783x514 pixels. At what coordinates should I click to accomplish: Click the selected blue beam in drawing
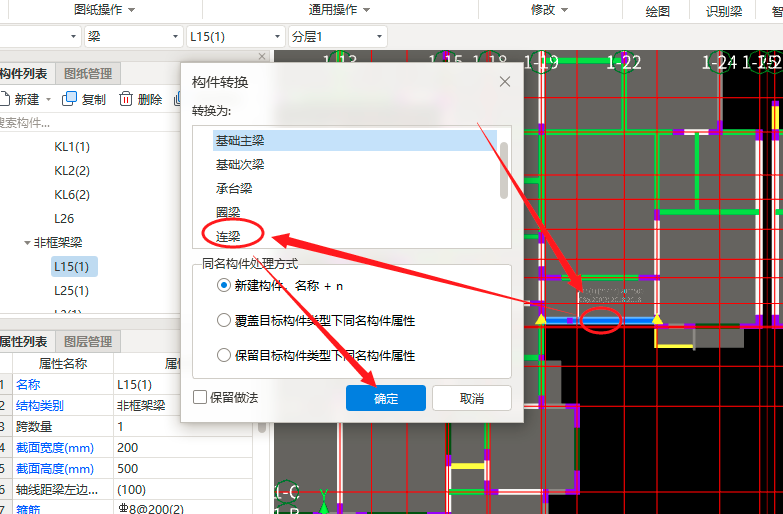[x=599, y=320]
